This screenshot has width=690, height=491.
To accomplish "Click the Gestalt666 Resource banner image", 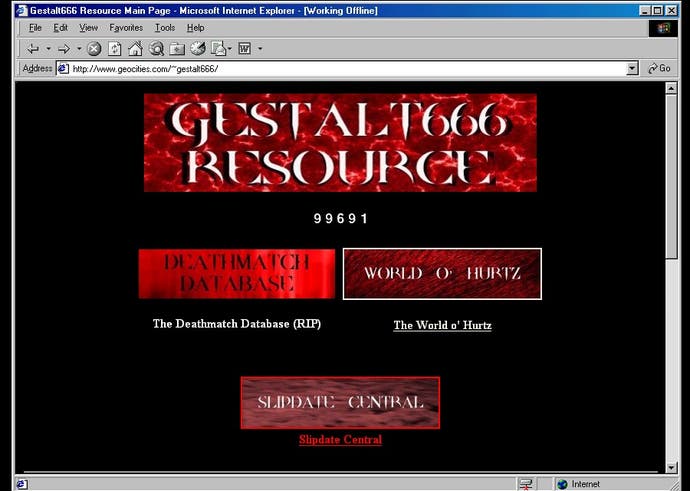I will (x=340, y=143).
